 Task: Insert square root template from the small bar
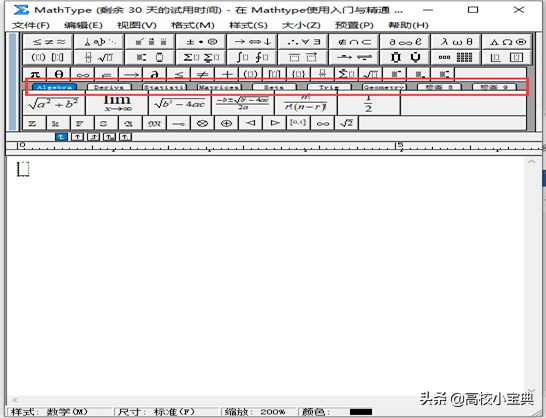[371, 74]
